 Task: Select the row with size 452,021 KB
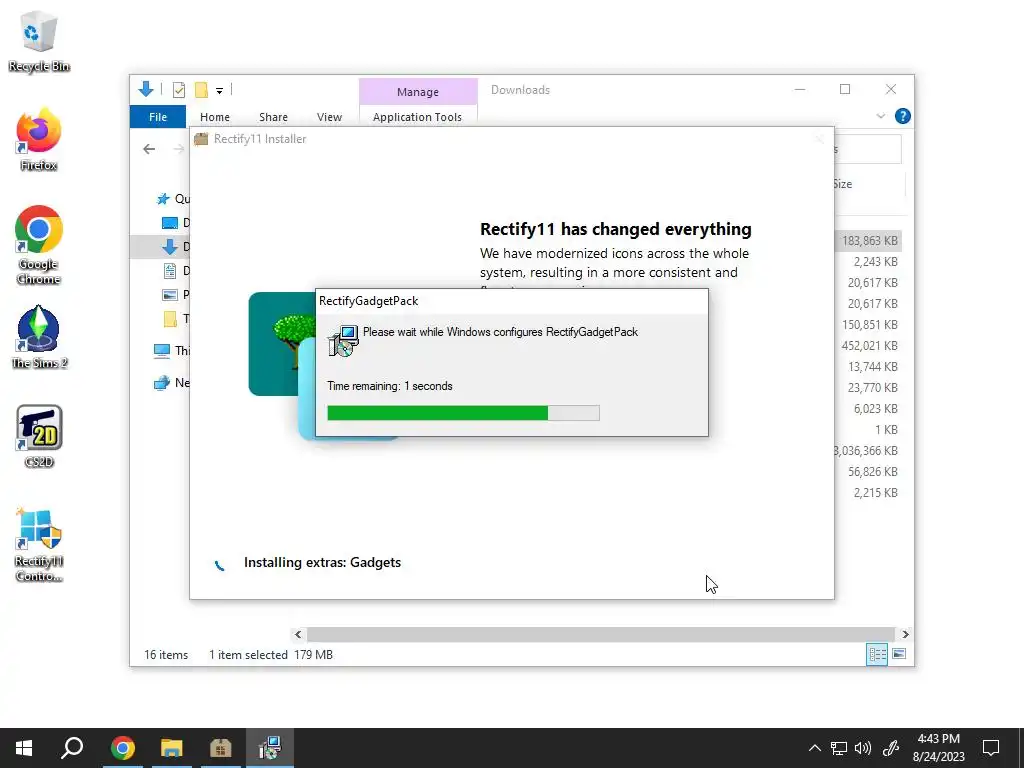point(869,345)
